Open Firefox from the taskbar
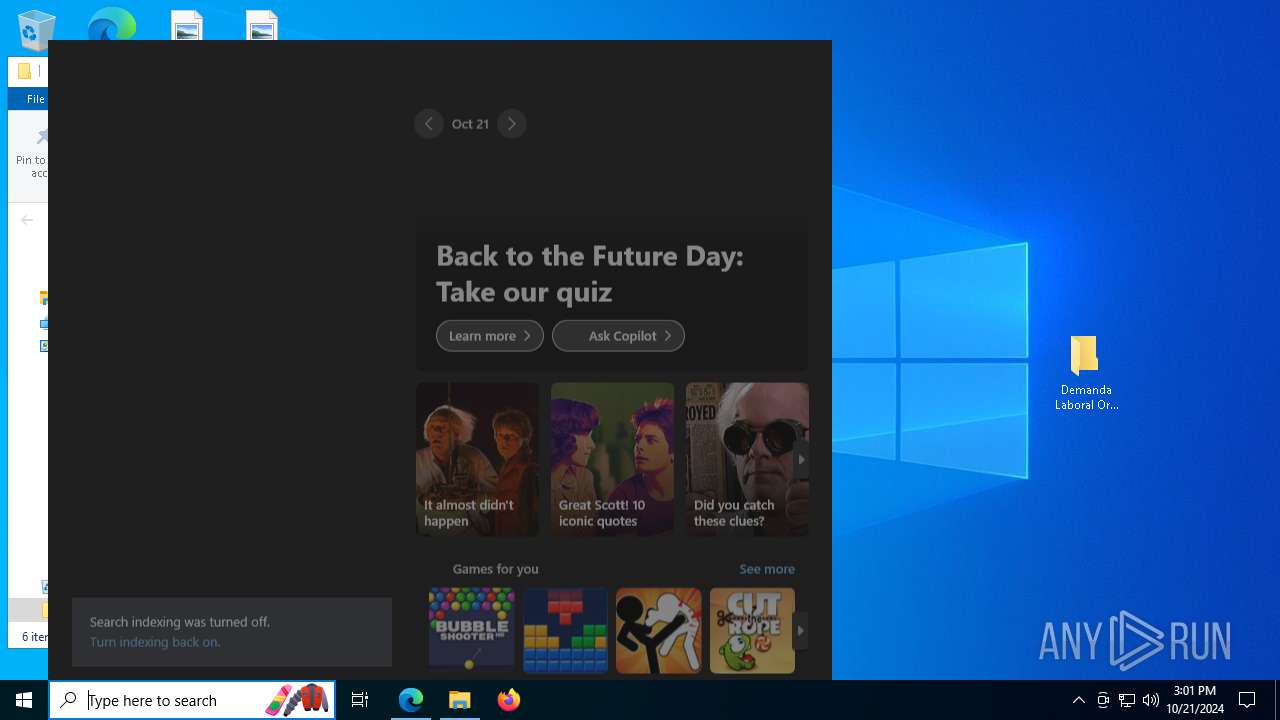 (x=509, y=700)
